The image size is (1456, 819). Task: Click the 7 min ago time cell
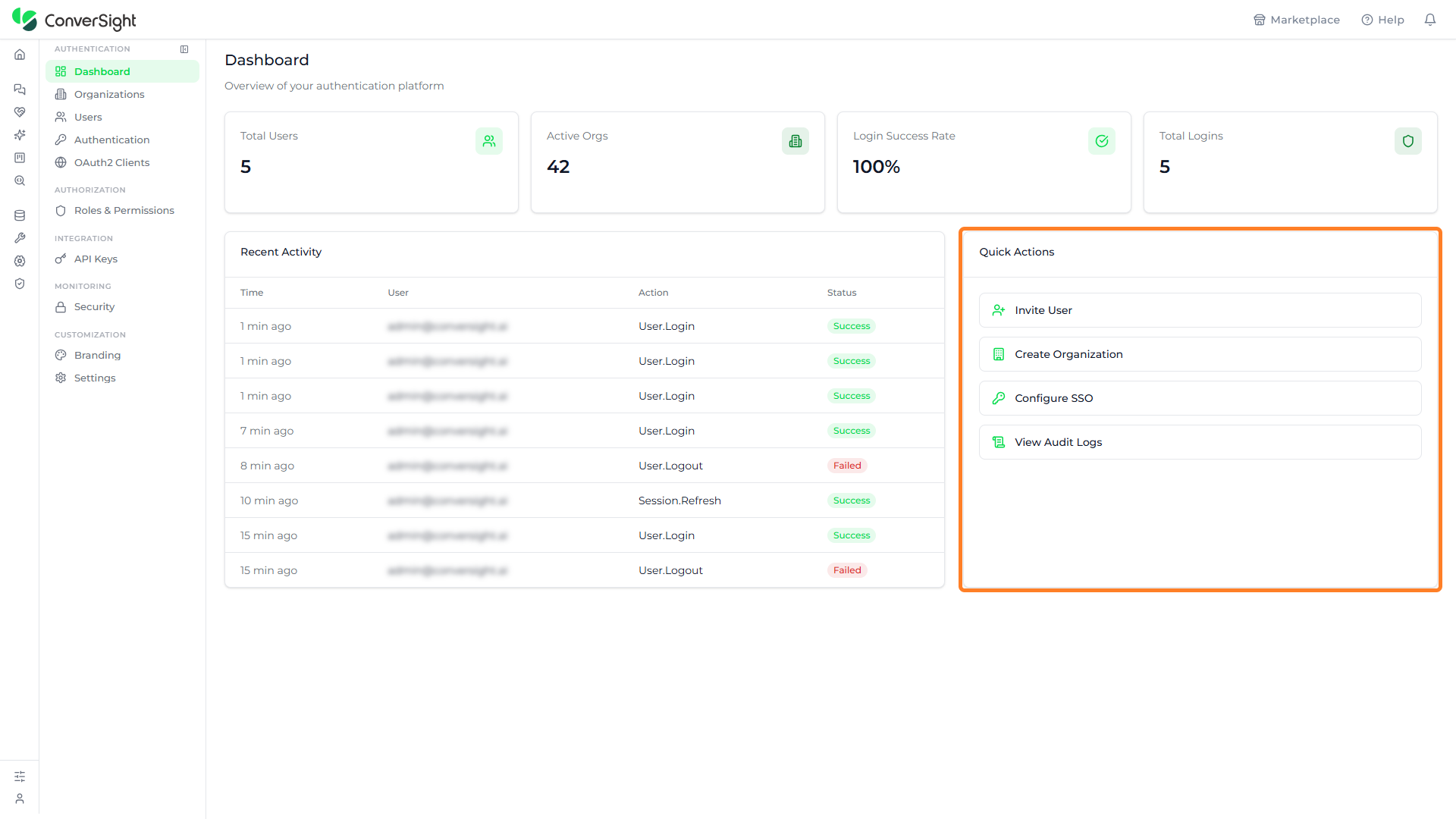click(x=267, y=431)
